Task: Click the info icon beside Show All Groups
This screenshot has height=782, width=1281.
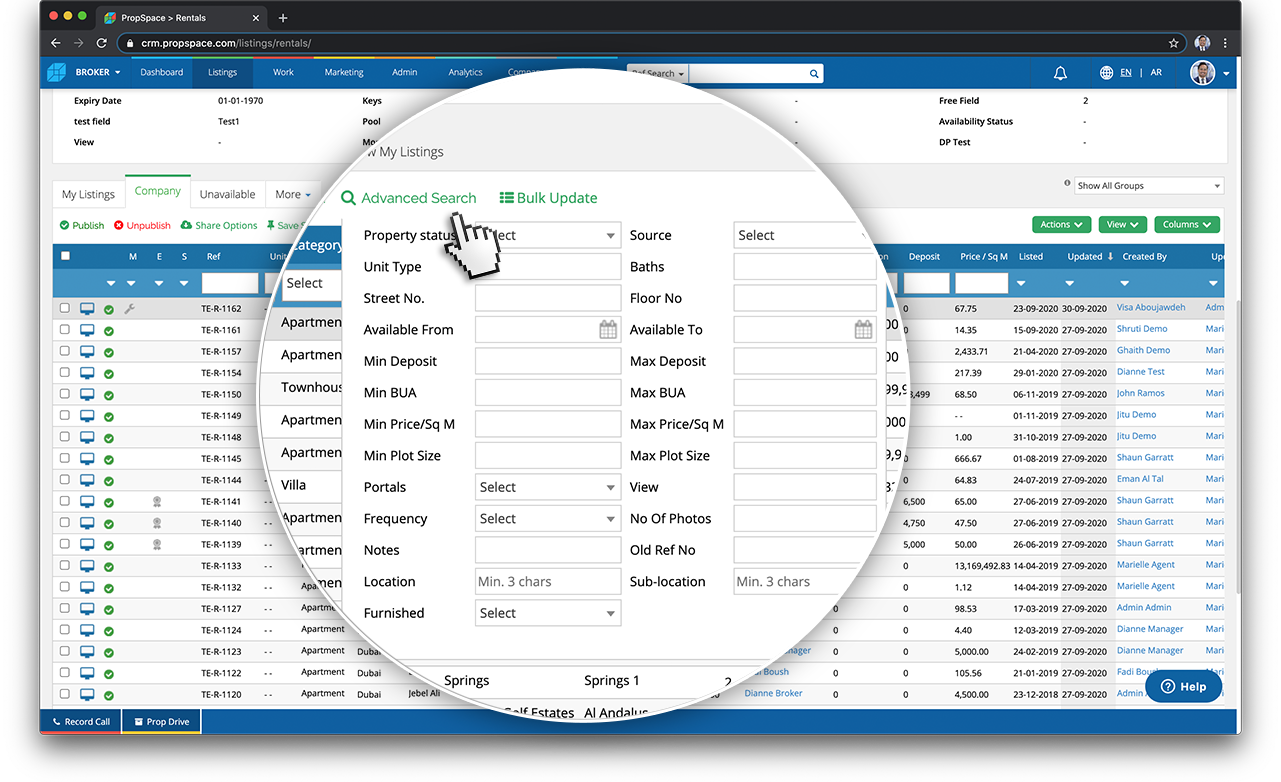Action: click(1066, 184)
